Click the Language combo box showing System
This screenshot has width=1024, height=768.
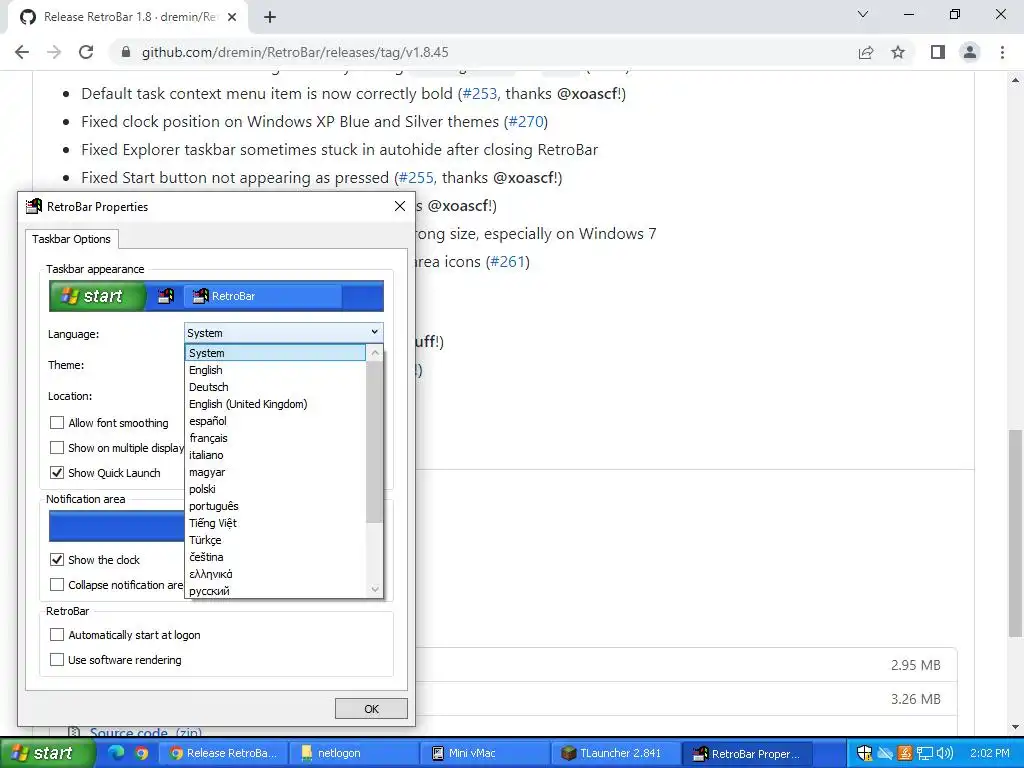(283, 332)
